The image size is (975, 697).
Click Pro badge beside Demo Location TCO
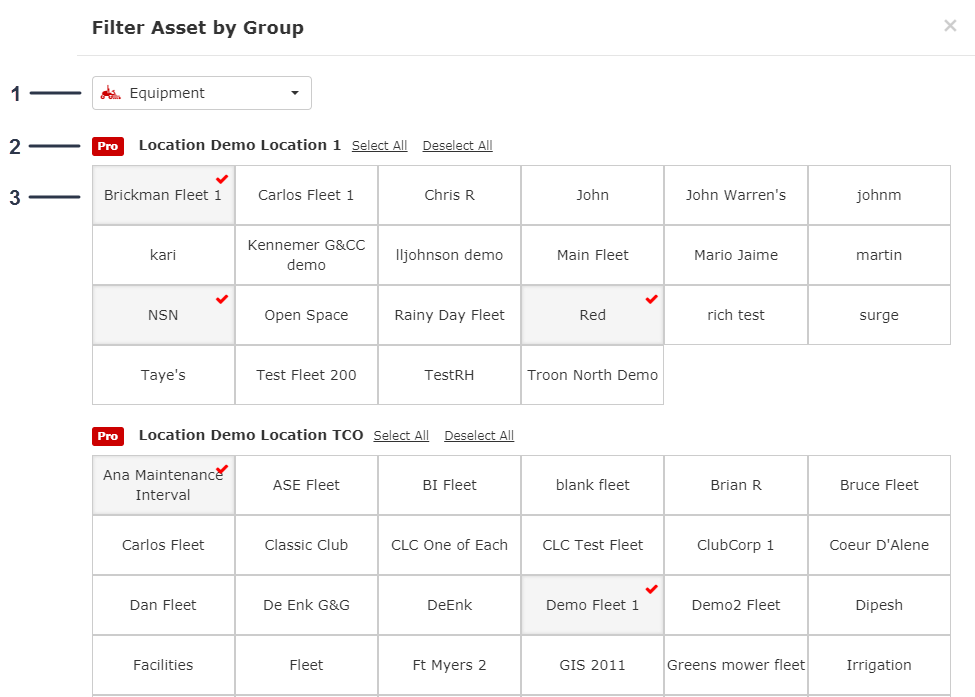pos(108,436)
